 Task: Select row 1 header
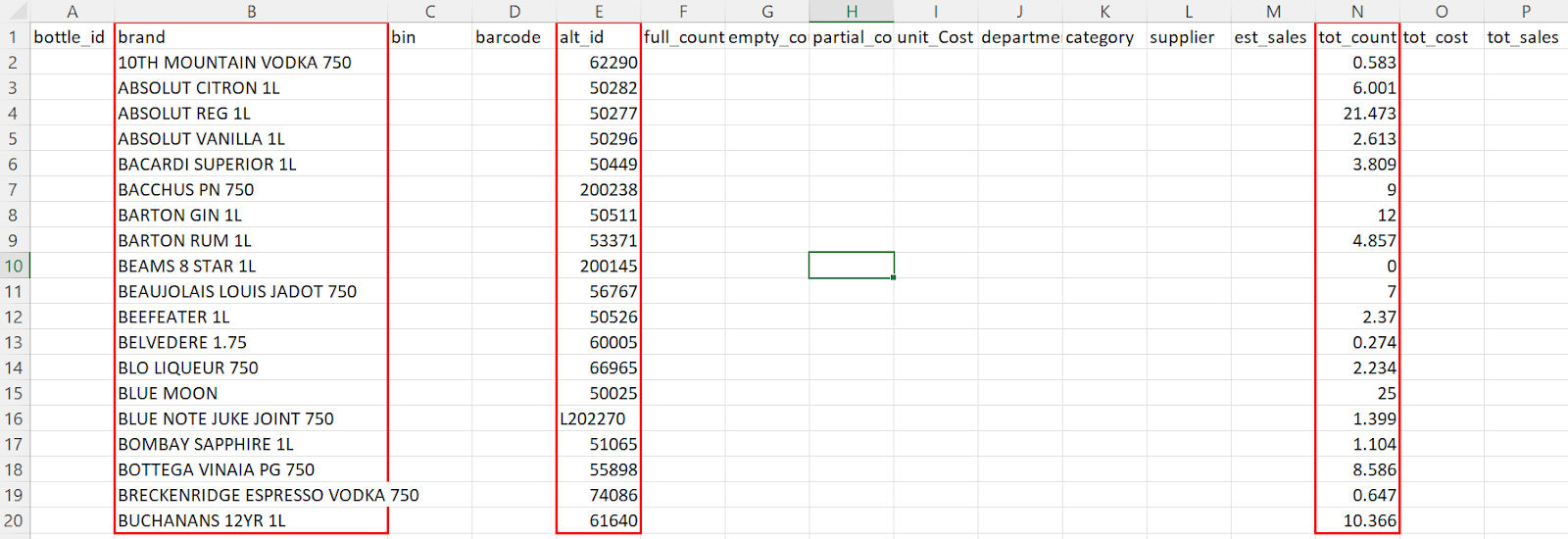pos(15,36)
